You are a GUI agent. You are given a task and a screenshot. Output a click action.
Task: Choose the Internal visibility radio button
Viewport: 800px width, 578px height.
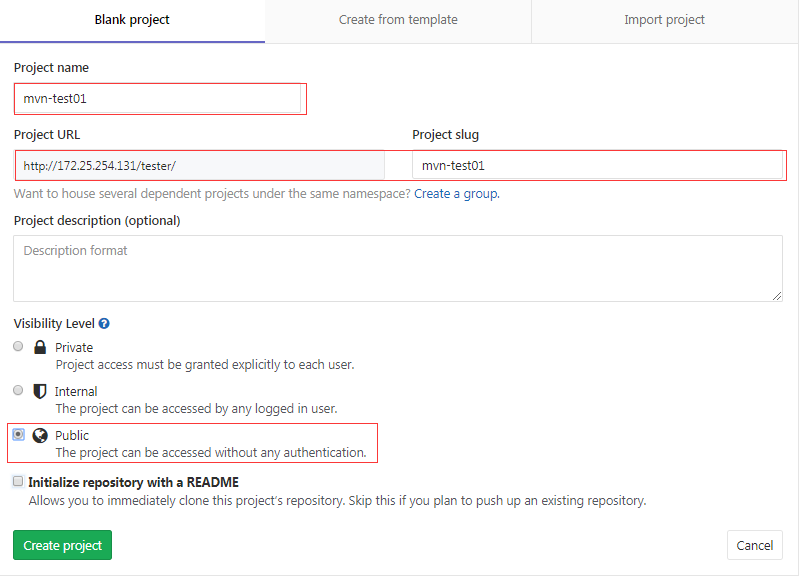coord(18,390)
